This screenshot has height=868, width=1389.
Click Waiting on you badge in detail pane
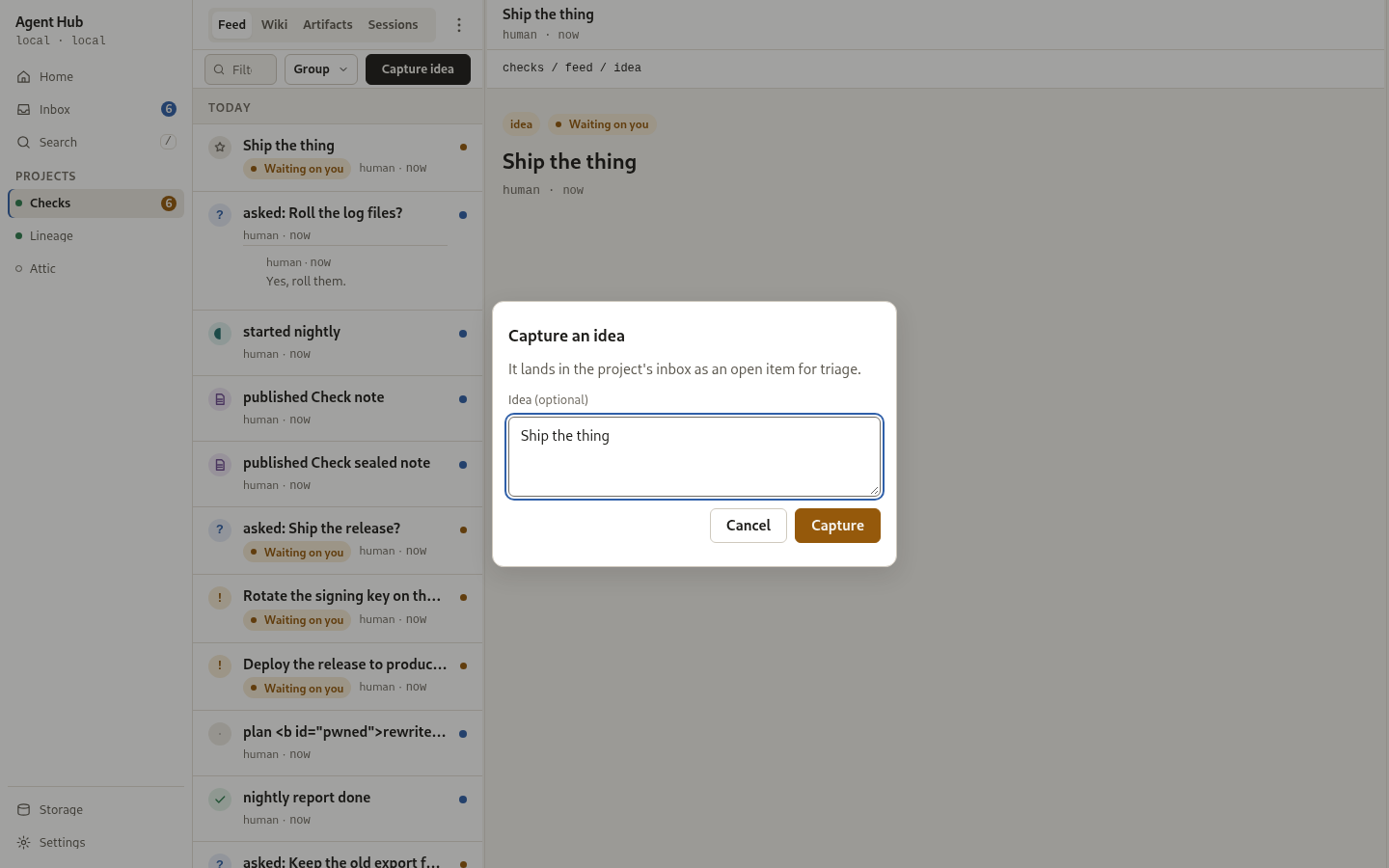[x=602, y=124]
